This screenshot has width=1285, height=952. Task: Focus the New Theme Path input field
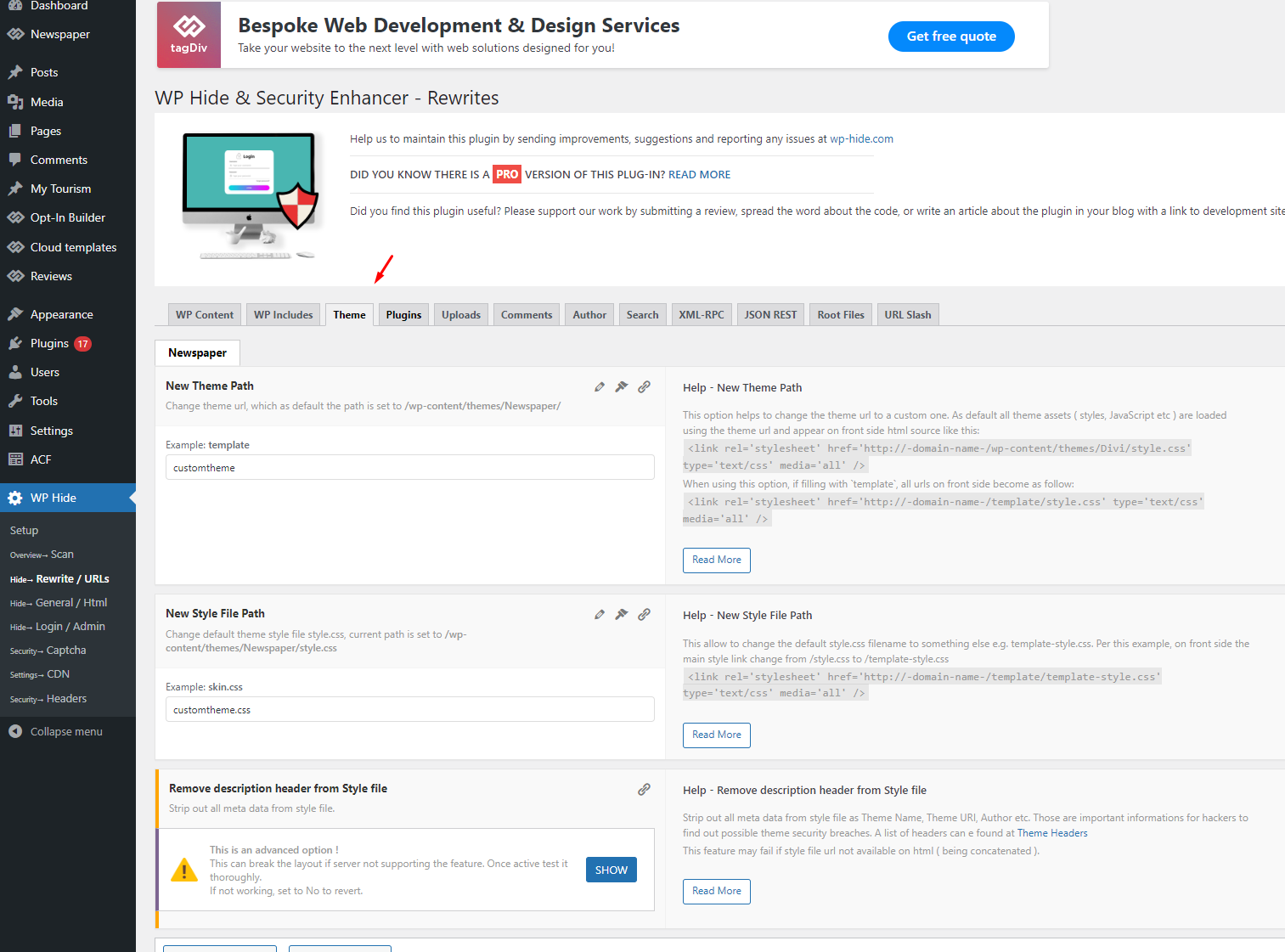[410, 467]
